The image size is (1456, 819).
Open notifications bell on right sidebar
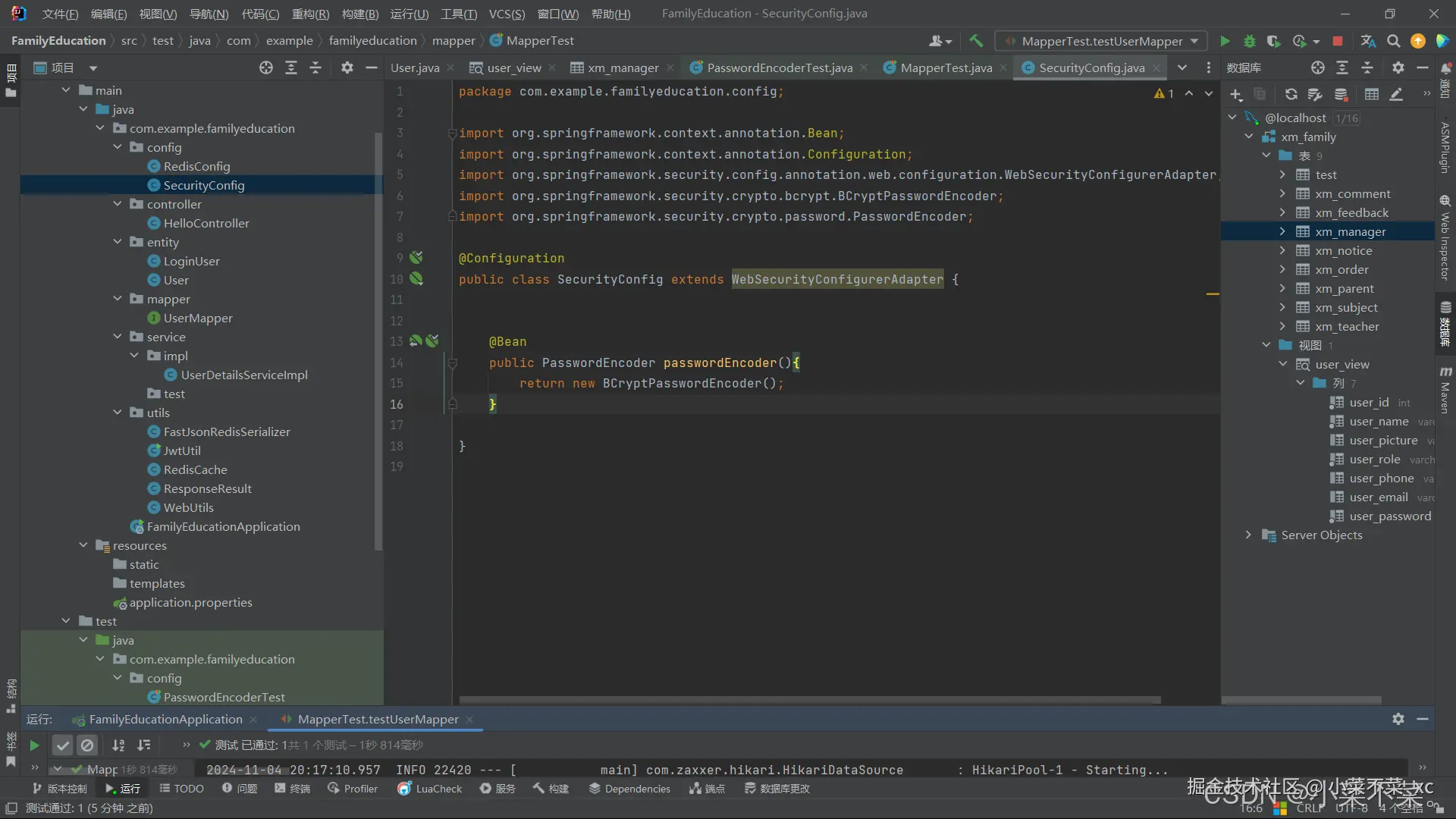coord(1445,68)
